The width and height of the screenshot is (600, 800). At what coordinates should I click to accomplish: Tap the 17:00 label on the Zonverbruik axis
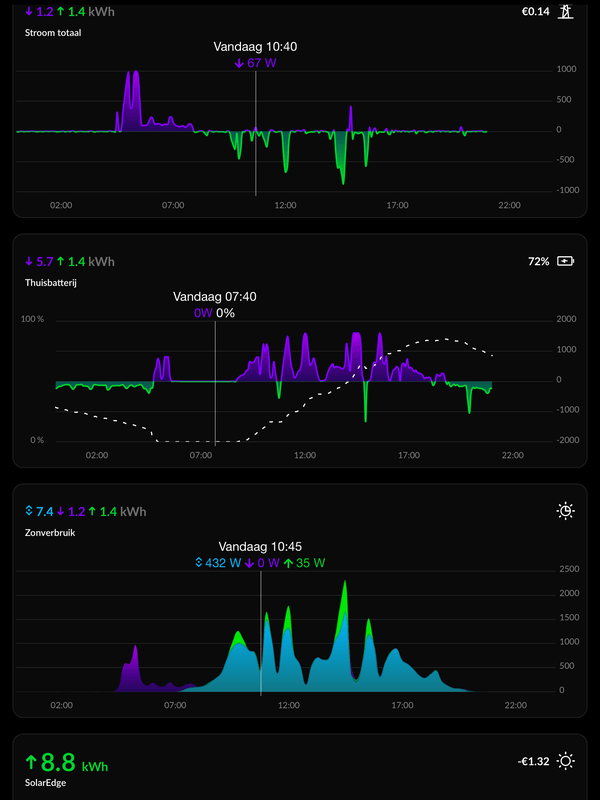pos(402,705)
